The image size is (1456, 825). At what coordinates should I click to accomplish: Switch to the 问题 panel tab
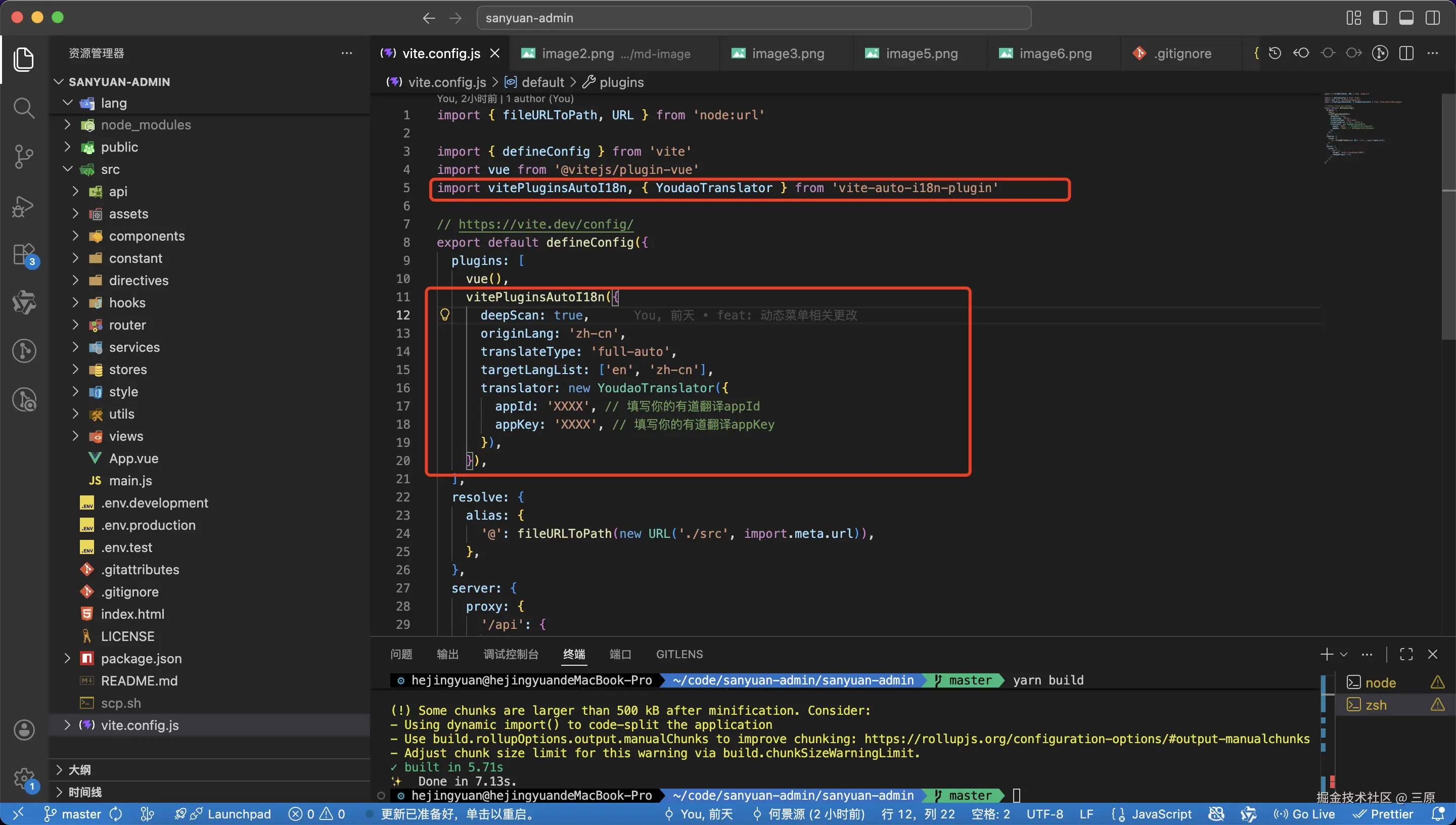(x=401, y=655)
